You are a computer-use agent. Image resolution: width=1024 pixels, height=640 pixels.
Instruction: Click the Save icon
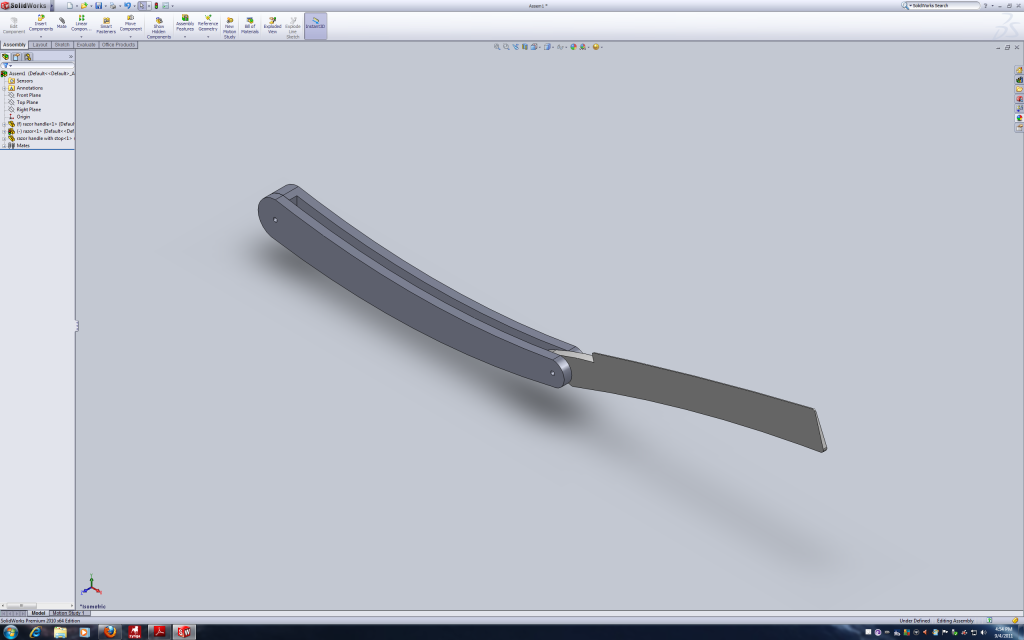[99, 5]
